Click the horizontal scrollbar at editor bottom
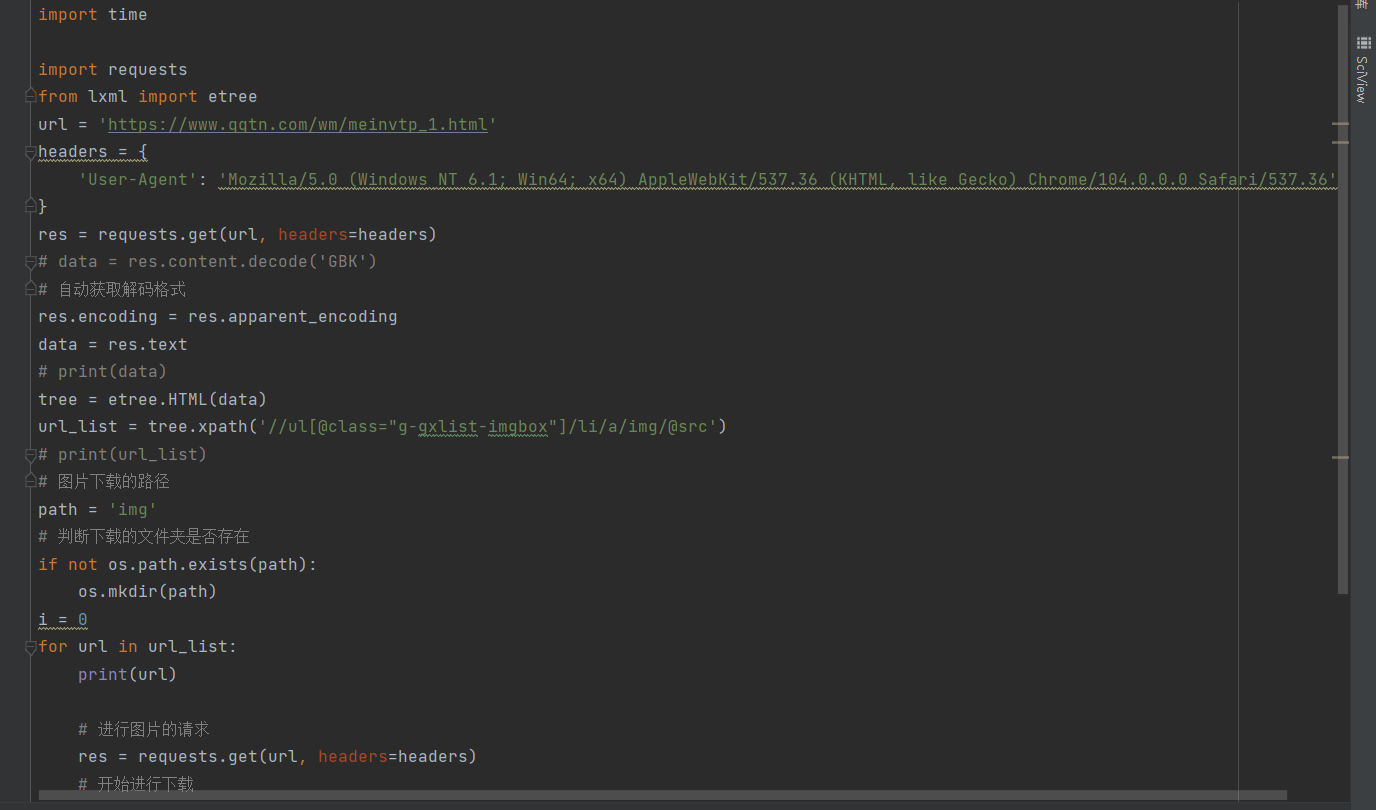This screenshot has height=810, width=1376. point(662,796)
